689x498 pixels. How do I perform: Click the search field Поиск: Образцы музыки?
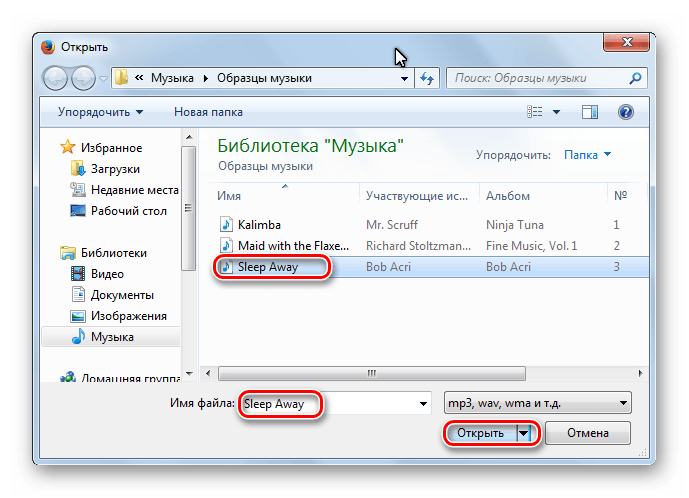pos(547,78)
